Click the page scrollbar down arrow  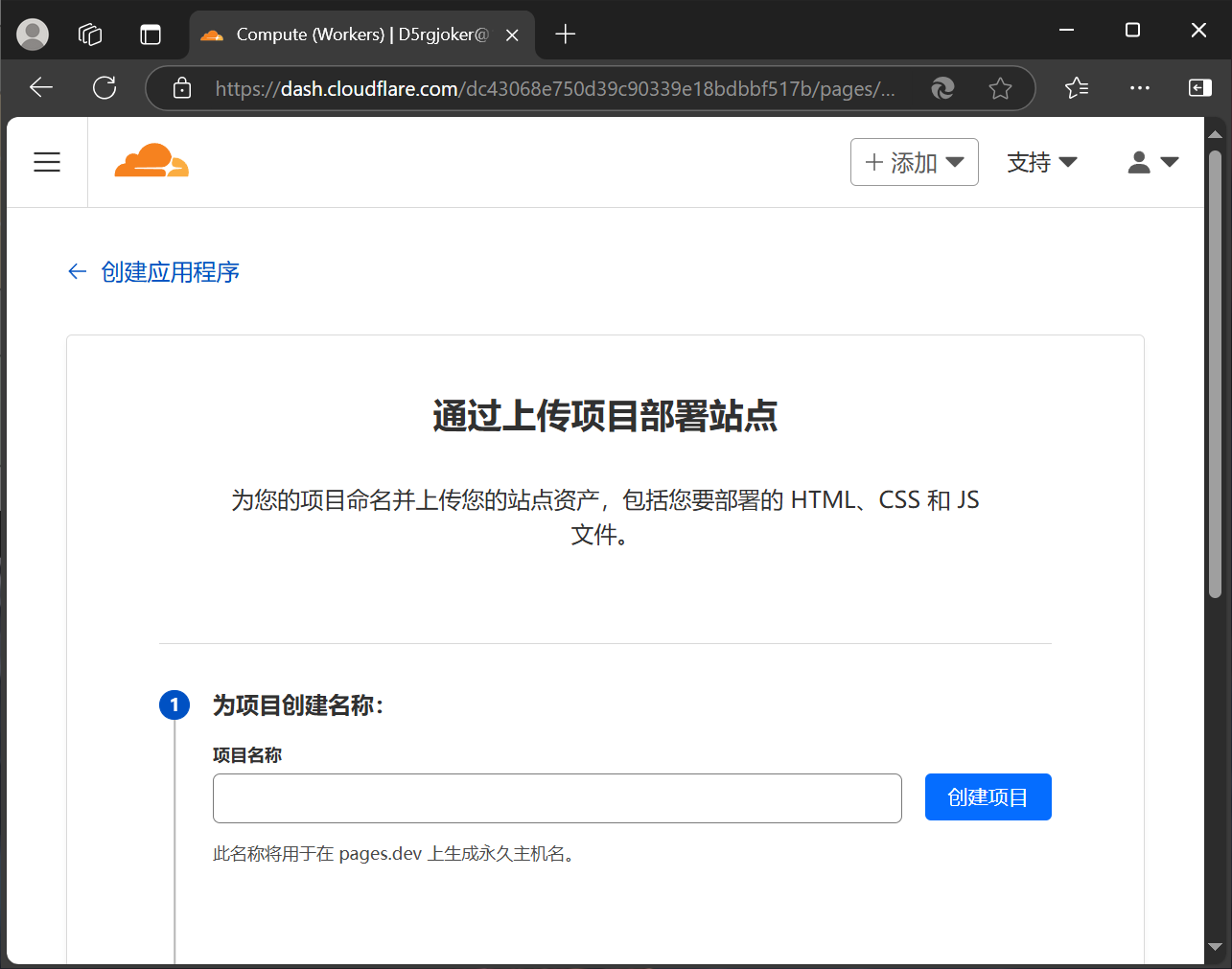1215,947
